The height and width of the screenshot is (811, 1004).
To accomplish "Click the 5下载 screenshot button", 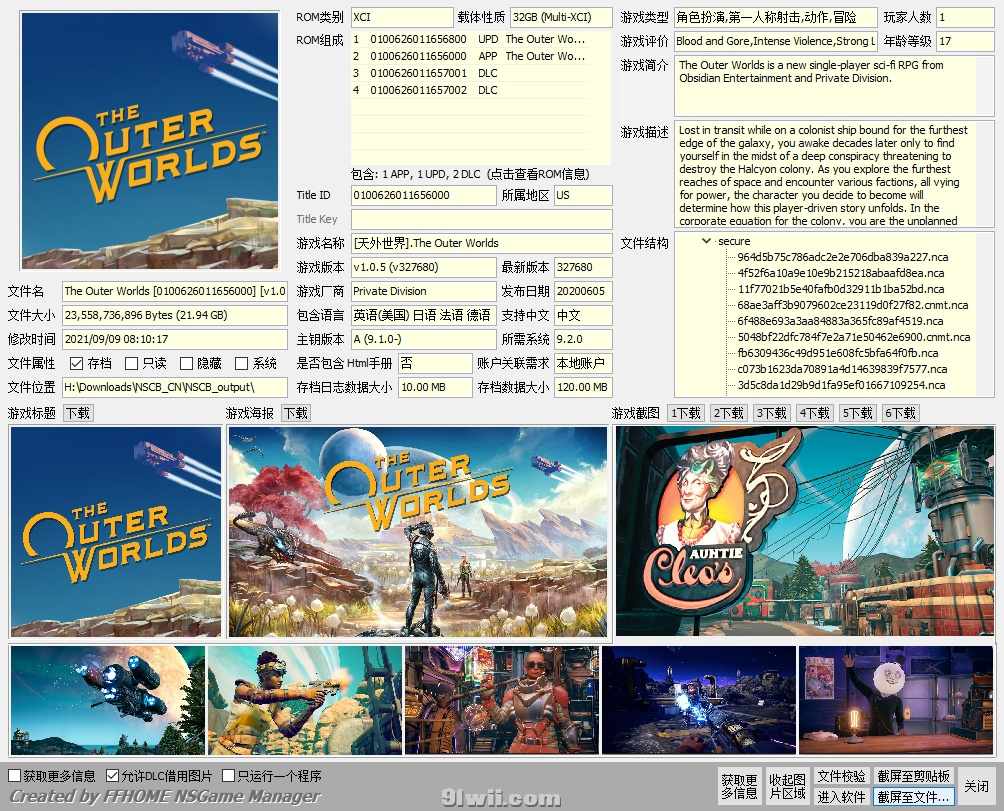I will coord(857,414).
